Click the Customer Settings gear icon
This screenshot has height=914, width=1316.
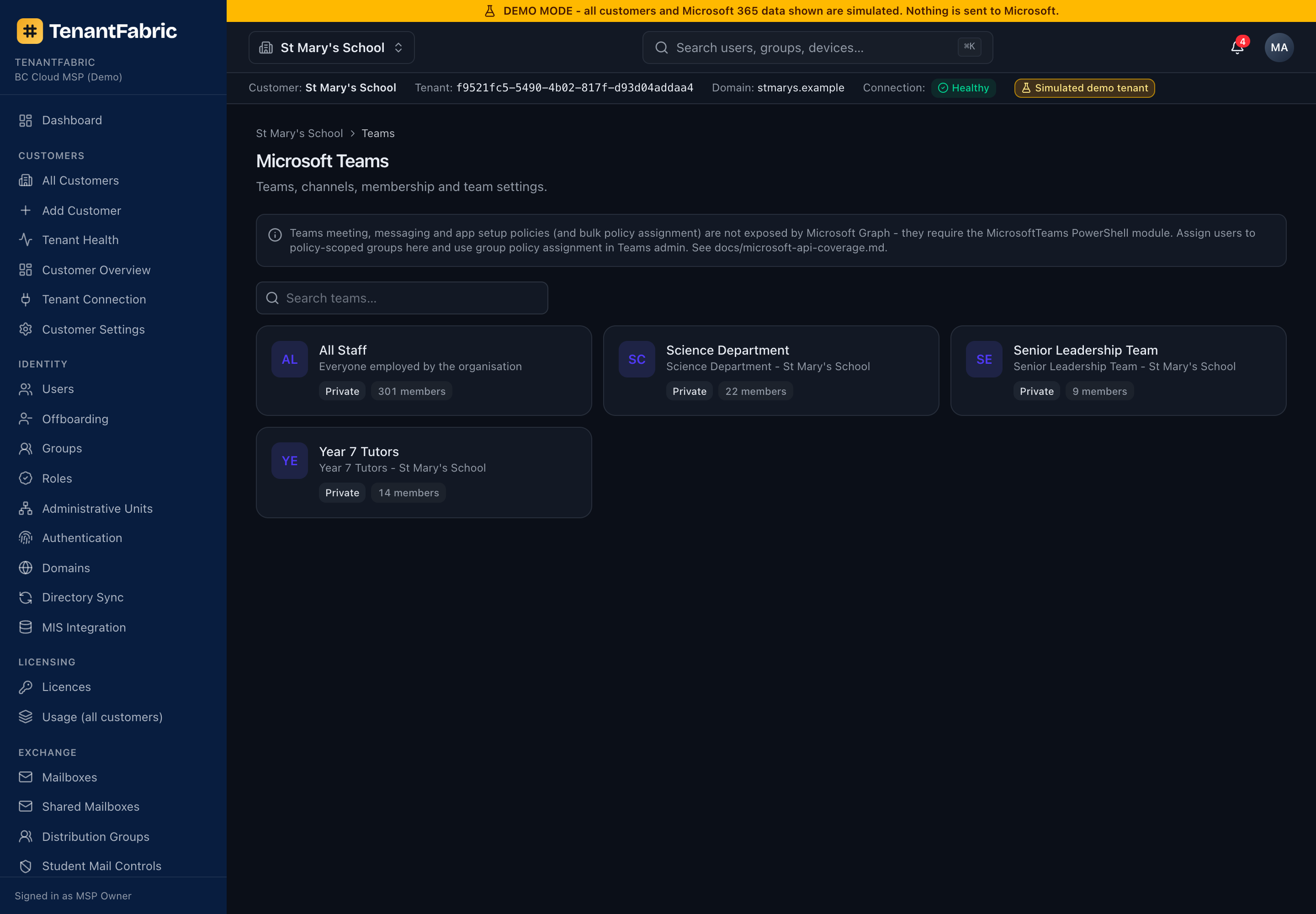click(26, 329)
